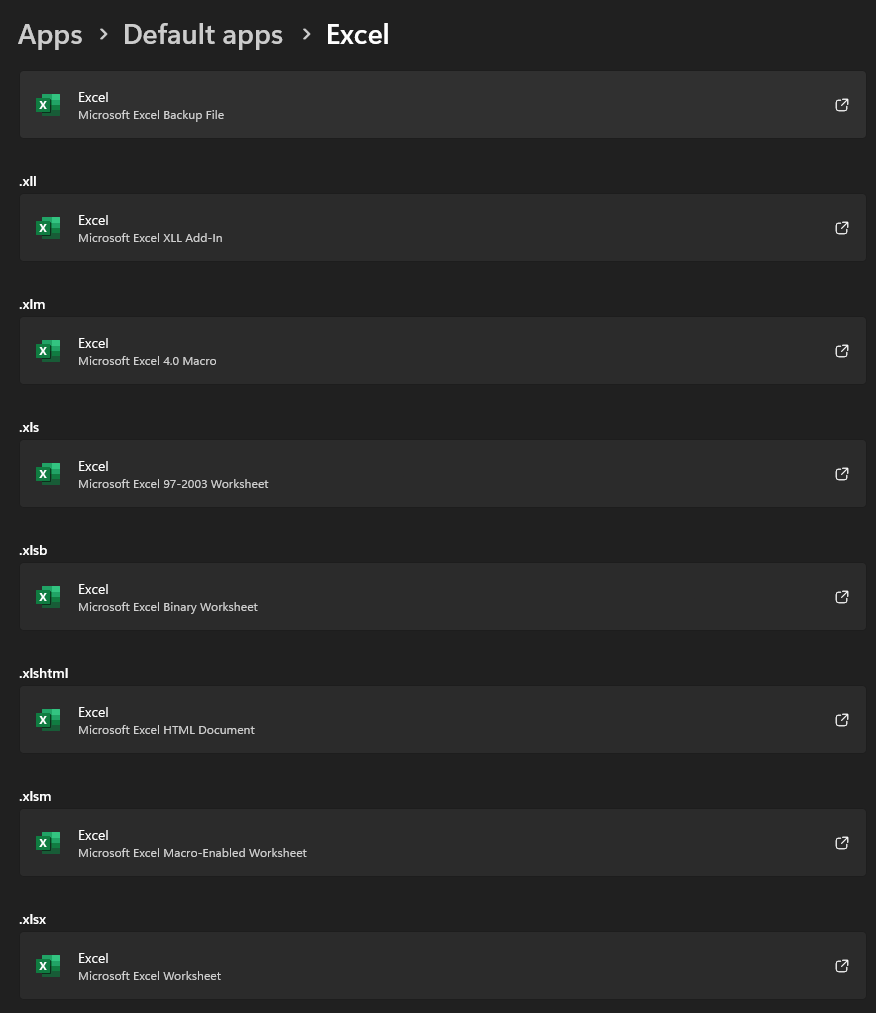The height and width of the screenshot is (1013, 876).
Task: Click the external link icon for XLL Add-In
Action: (x=842, y=227)
